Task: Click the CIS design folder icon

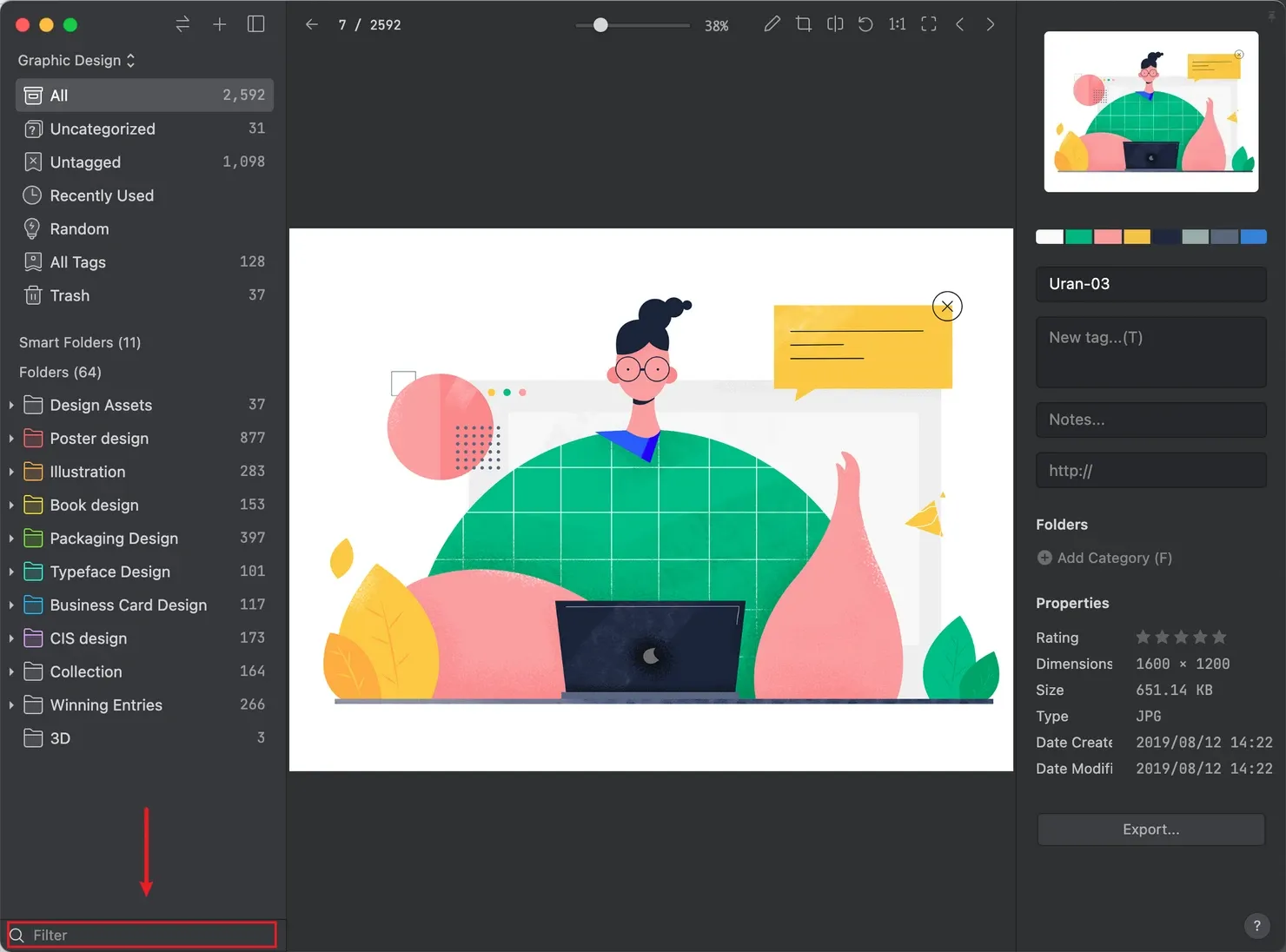Action: click(x=33, y=638)
